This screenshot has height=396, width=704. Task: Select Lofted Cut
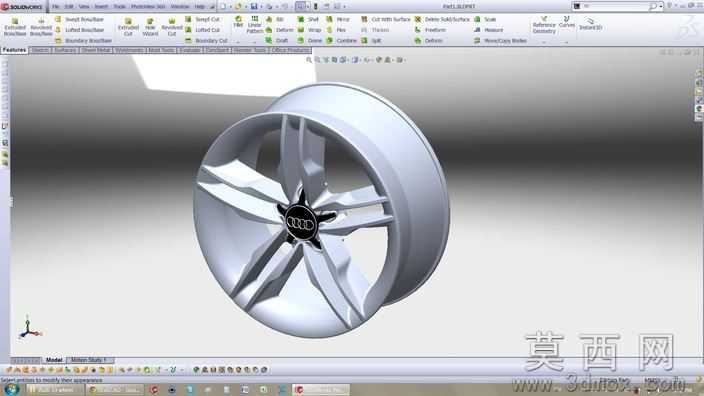tap(202, 30)
